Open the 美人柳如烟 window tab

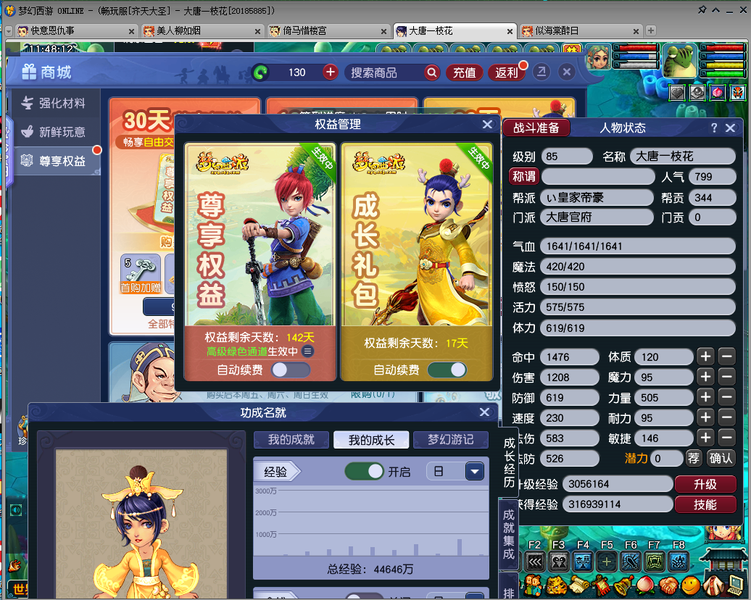pyautogui.click(x=202, y=31)
